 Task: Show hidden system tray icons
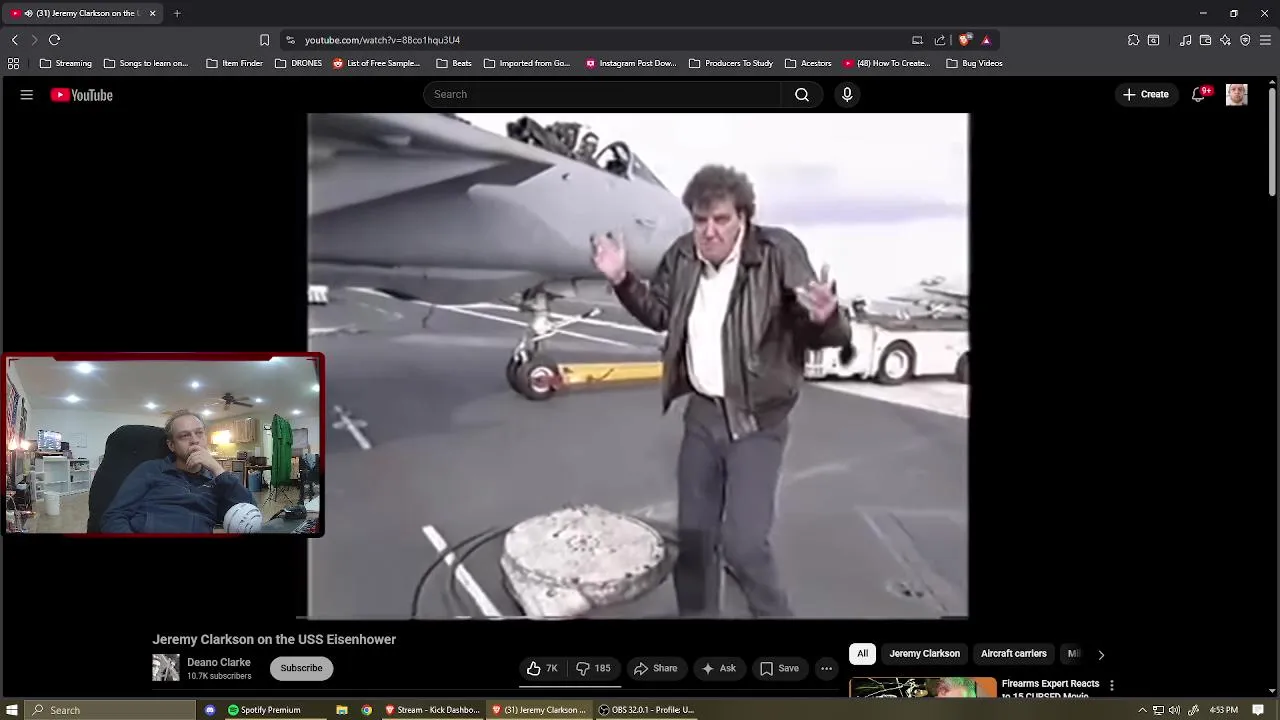(x=1142, y=710)
